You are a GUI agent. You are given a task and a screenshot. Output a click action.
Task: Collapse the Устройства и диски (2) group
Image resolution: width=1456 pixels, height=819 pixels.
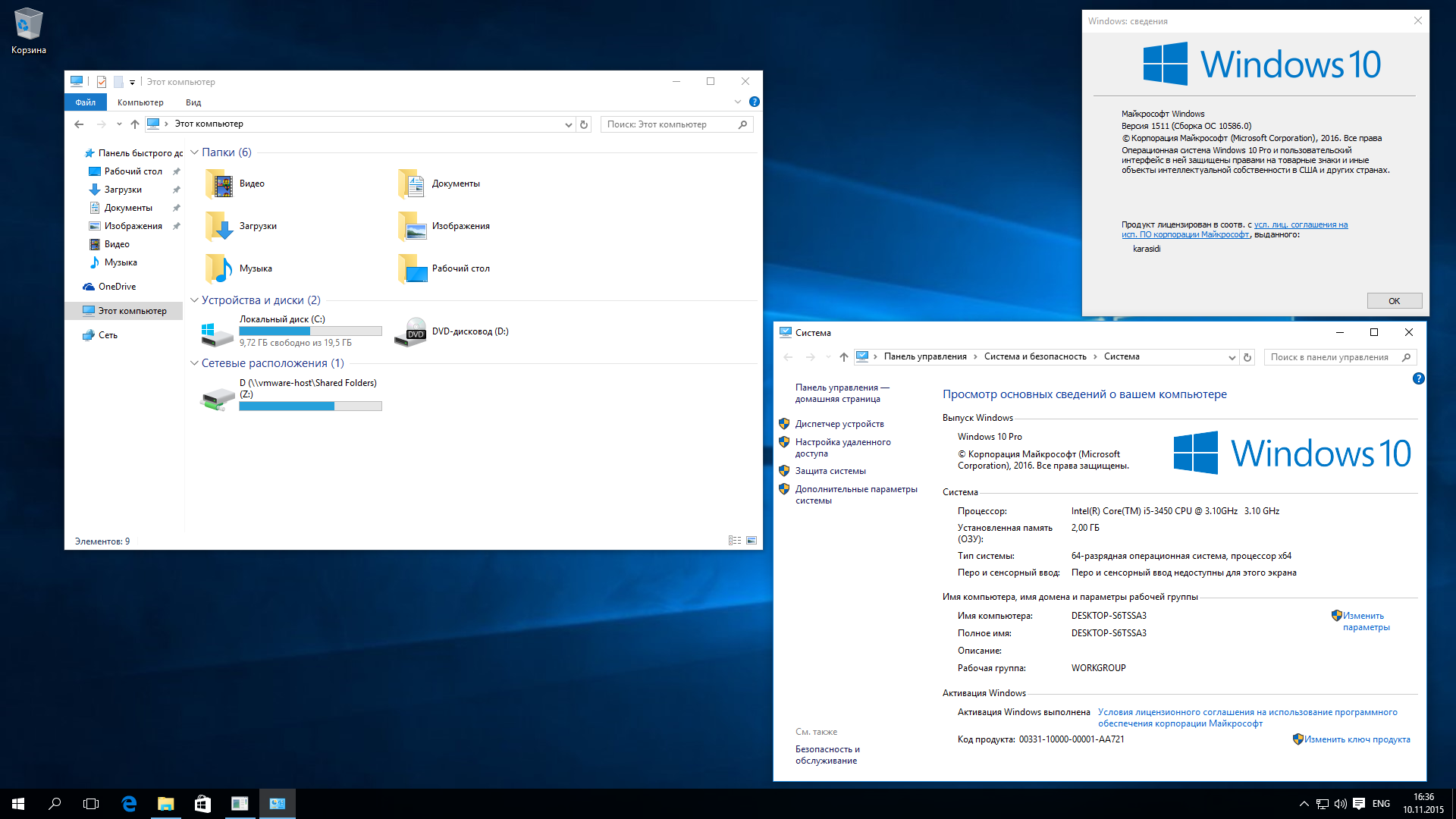coord(194,300)
